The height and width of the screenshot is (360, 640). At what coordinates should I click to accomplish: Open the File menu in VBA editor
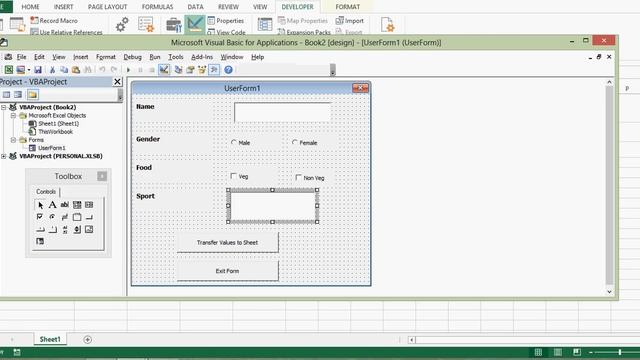(x=21, y=57)
